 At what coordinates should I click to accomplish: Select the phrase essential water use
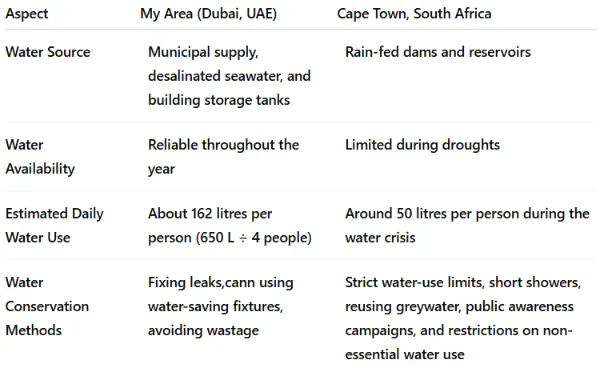(x=405, y=355)
